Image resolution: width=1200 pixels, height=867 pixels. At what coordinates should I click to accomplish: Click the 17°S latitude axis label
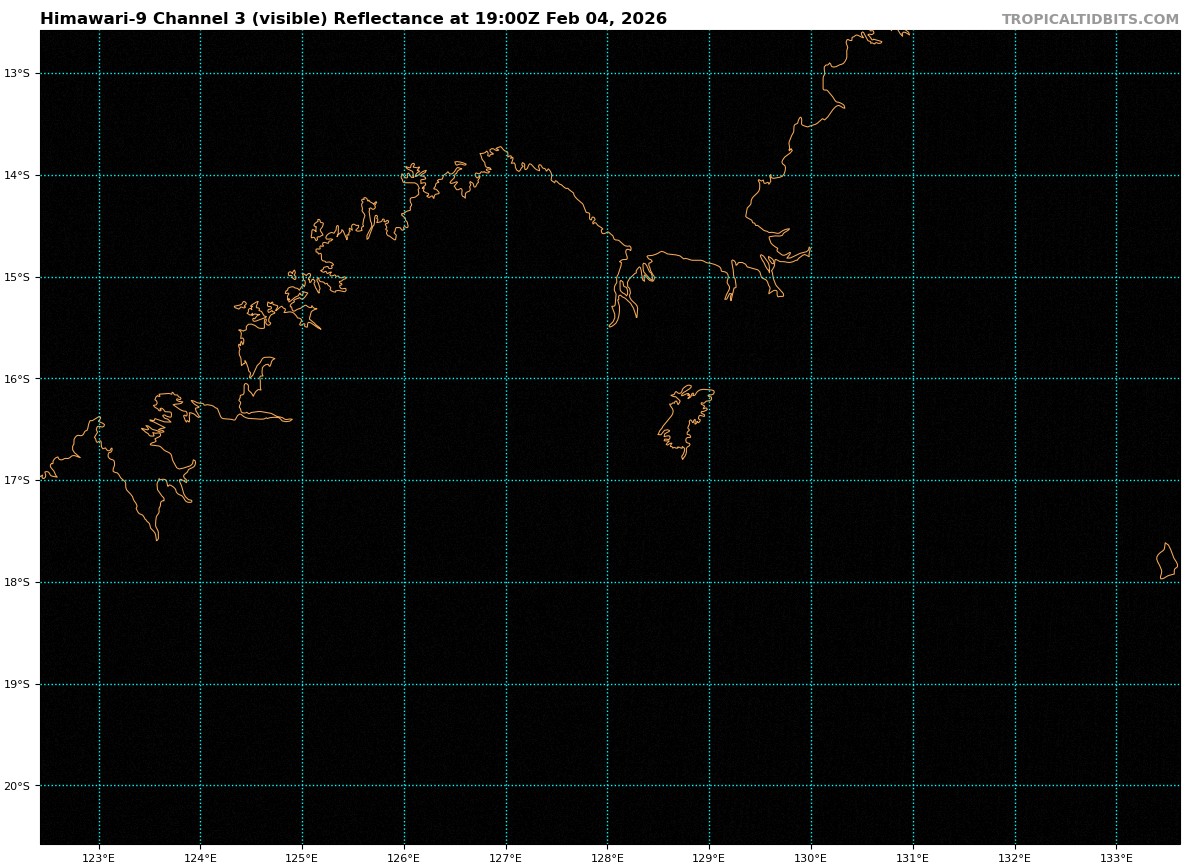tap(17, 480)
